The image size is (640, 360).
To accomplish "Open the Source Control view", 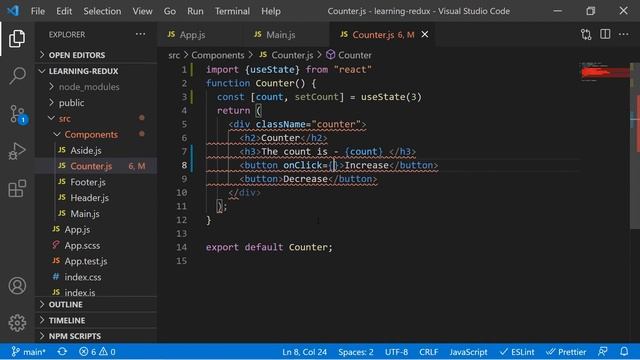I will pyautogui.click(x=17, y=114).
